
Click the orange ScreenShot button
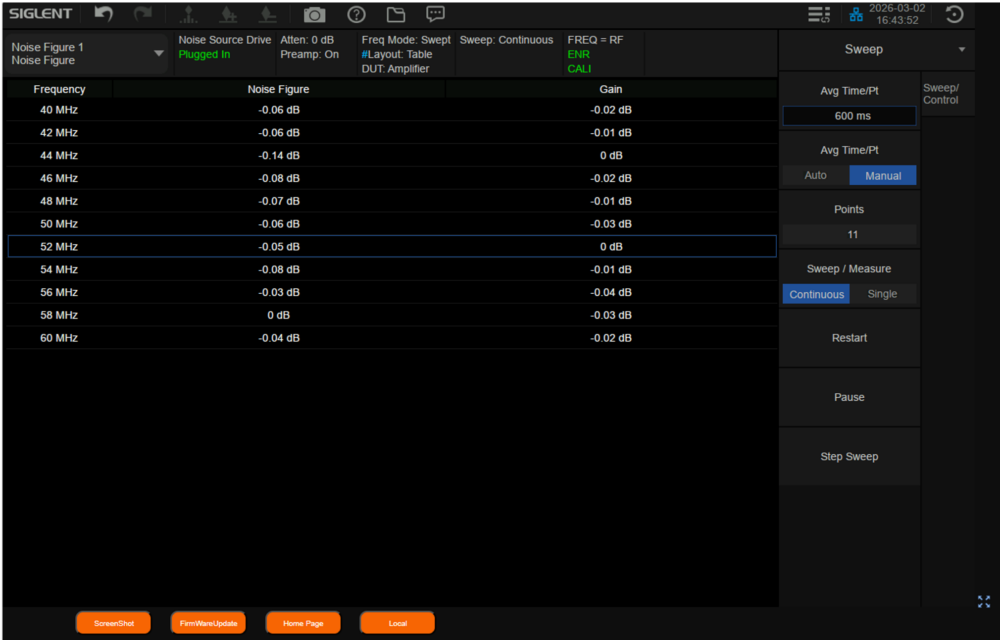tap(113, 623)
